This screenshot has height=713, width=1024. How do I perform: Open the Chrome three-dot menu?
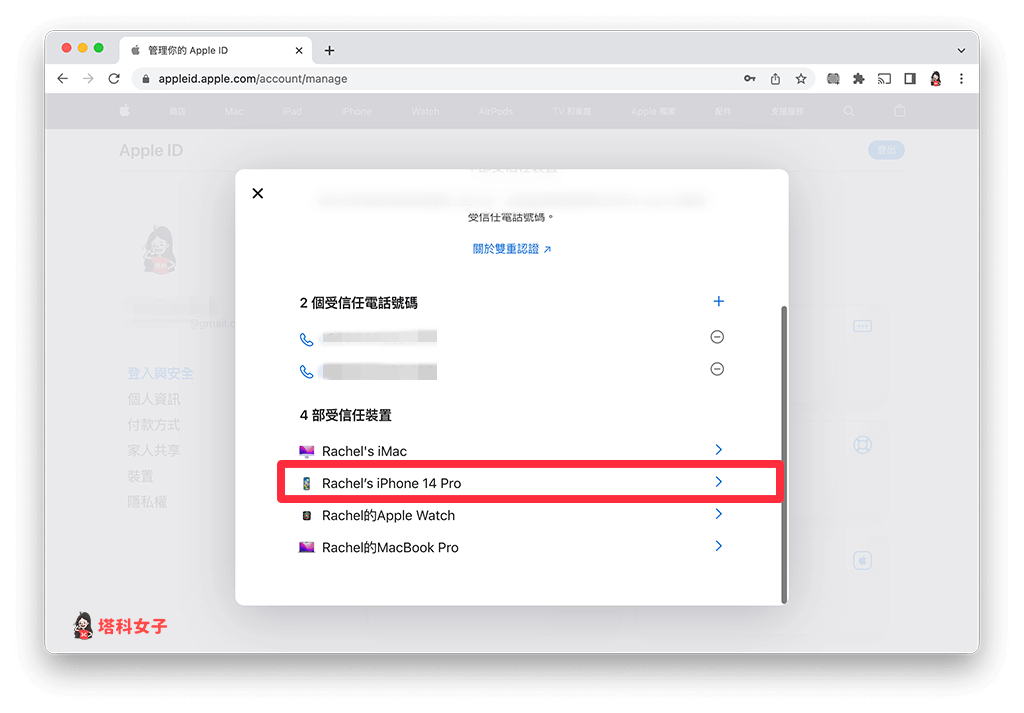pos(961,79)
